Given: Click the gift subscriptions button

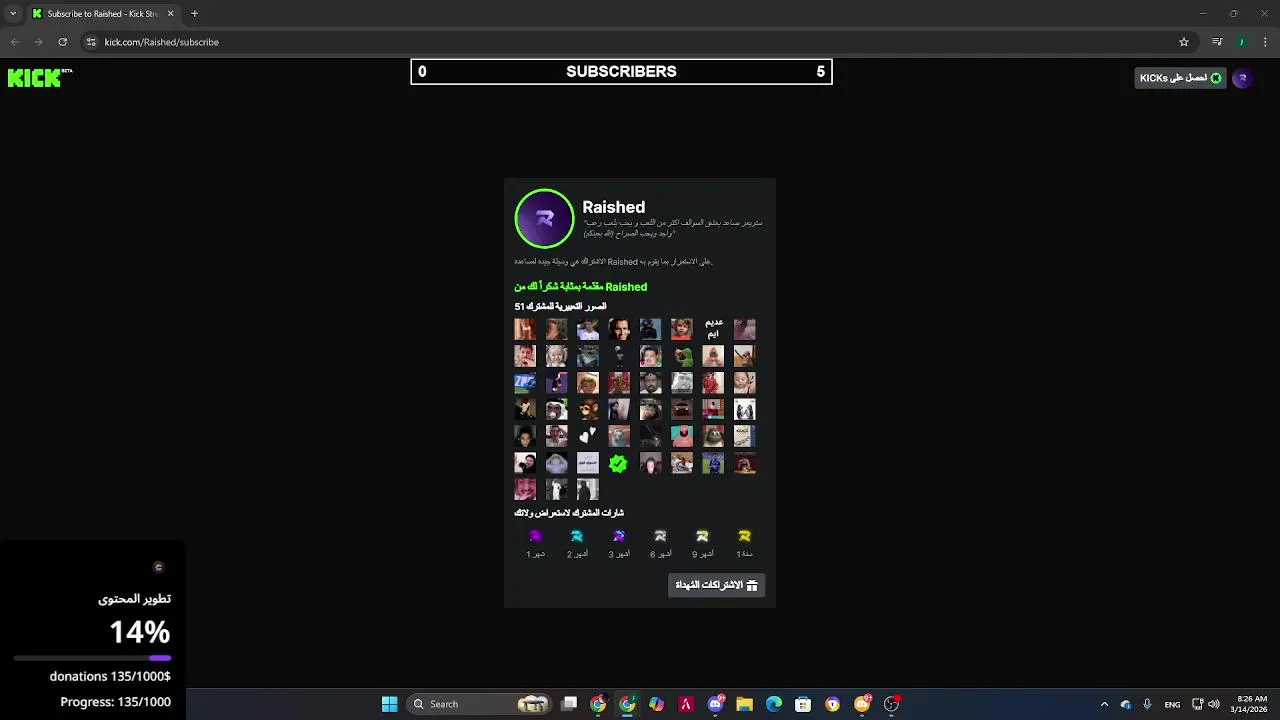Looking at the screenshot, I should (x=716, y=585).
